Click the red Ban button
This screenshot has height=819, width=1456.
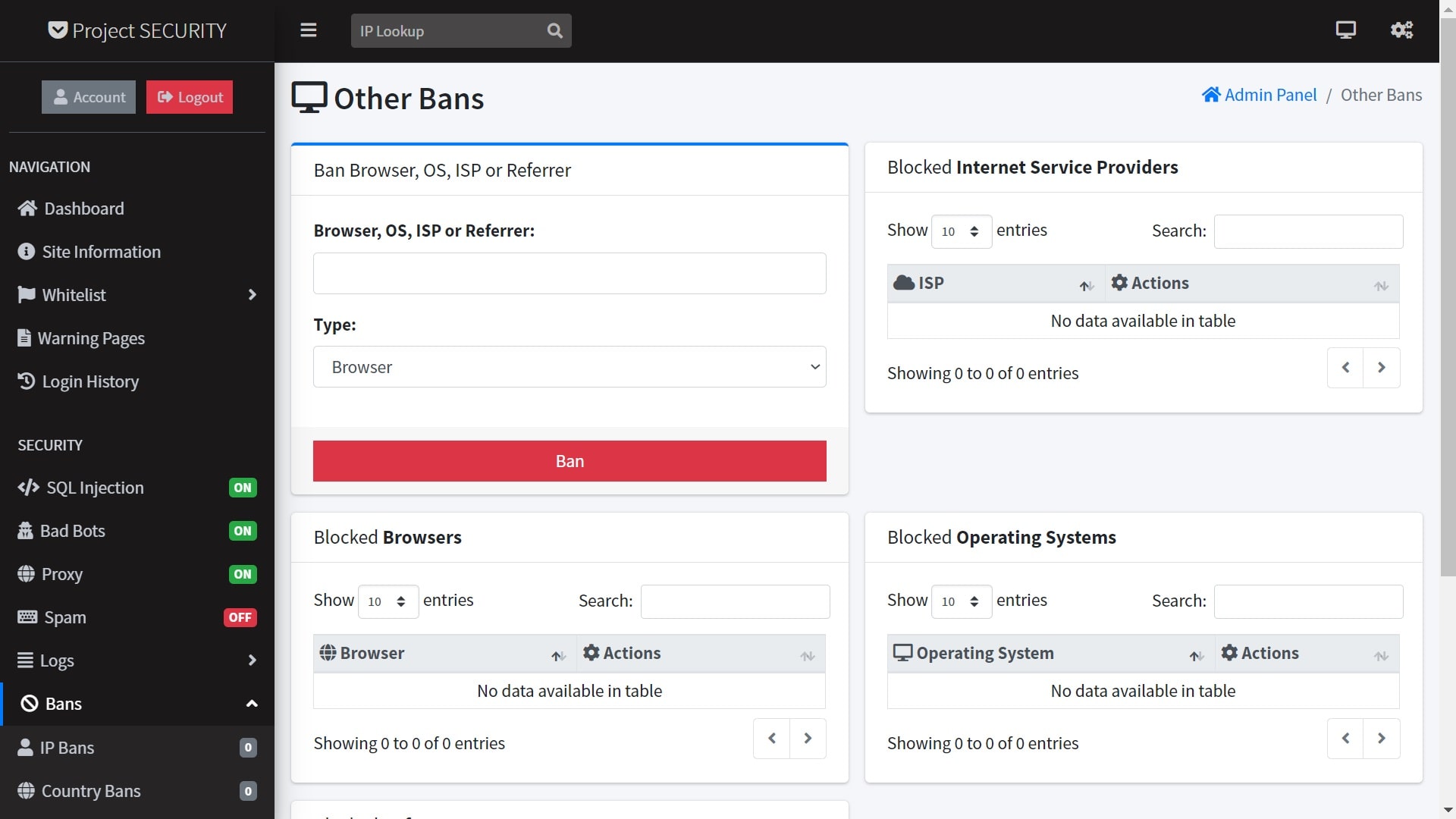pyautogui.click(x=569, y=460)
